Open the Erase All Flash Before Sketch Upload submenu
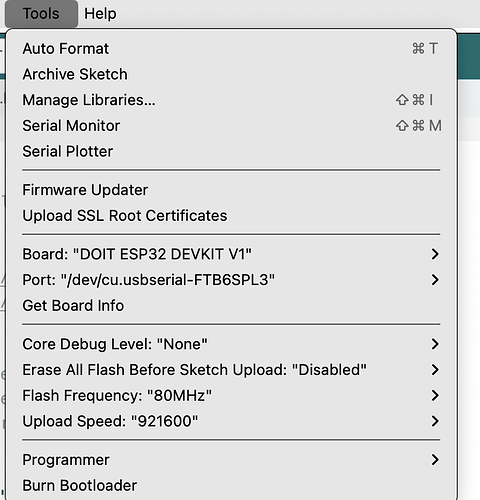 point(231,370)
